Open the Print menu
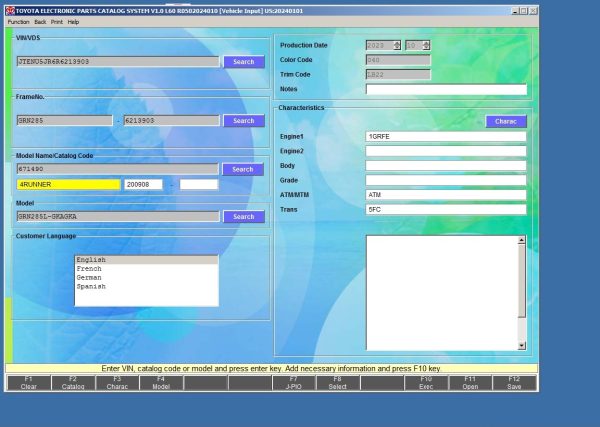Viewport: 600px width, 427px height. [56, 21]
